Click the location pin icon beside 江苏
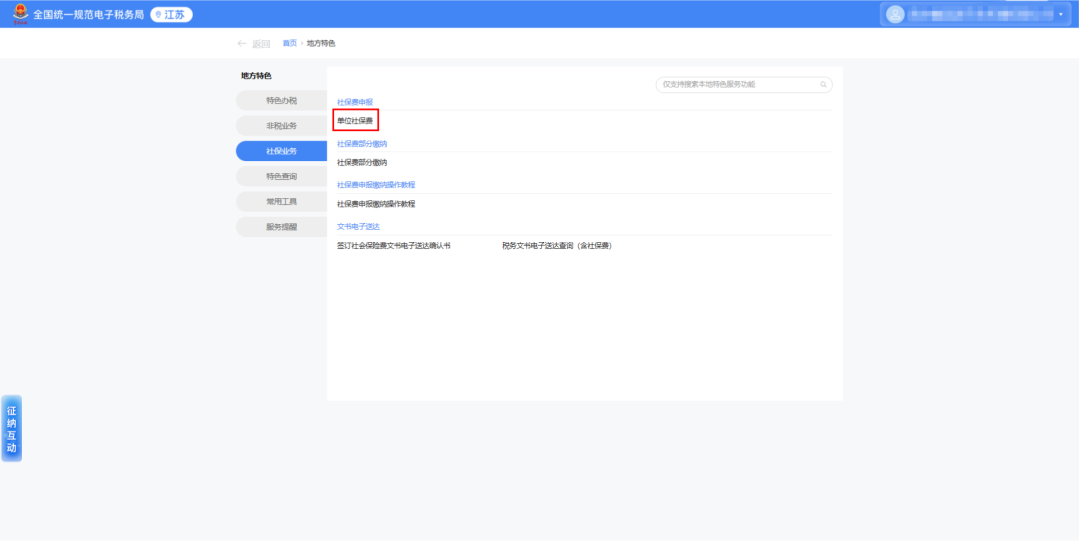The height and width of the screenshot is (541, 1080). pos(158,14)
